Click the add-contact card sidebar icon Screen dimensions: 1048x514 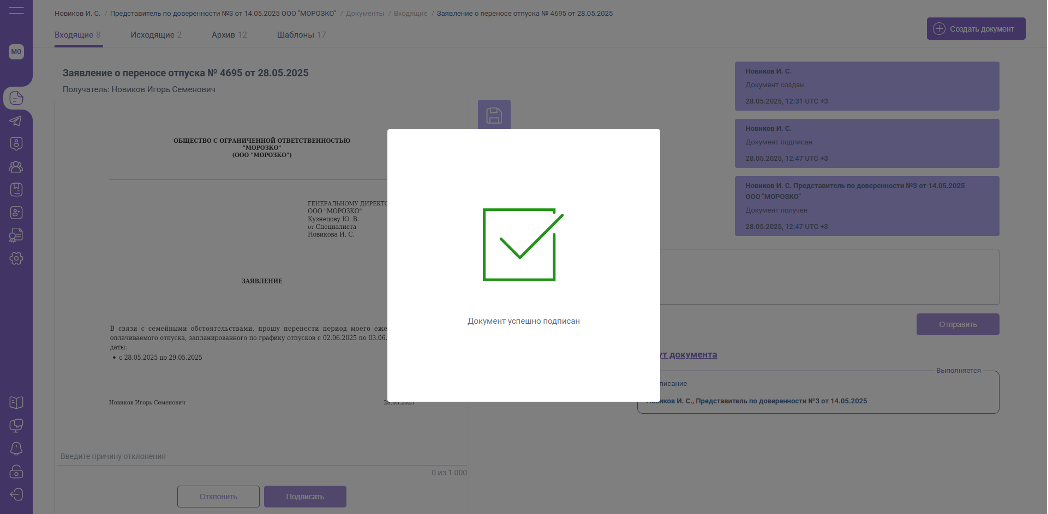(16, 212)
